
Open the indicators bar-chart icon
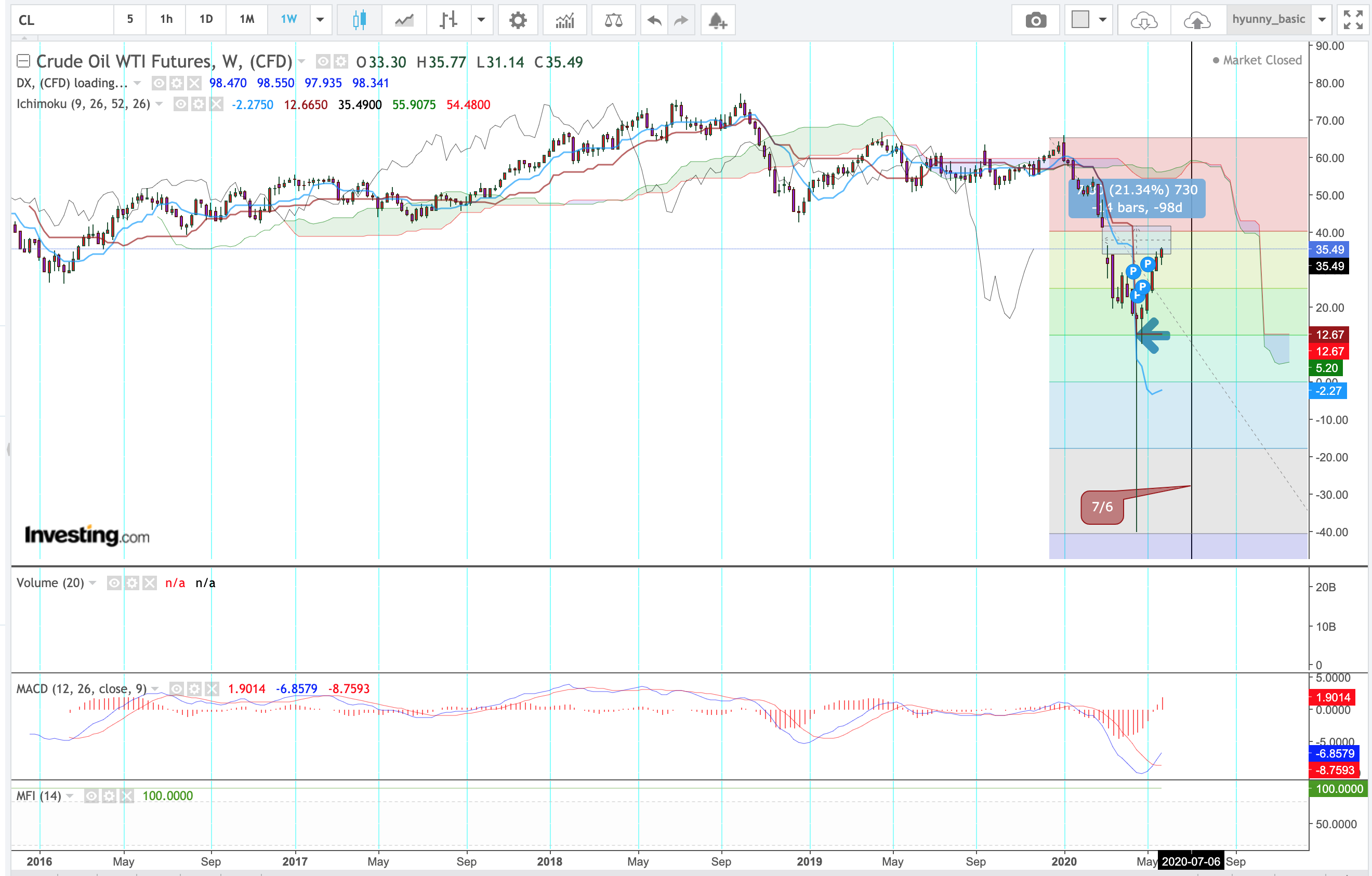[x=564, y=20]
